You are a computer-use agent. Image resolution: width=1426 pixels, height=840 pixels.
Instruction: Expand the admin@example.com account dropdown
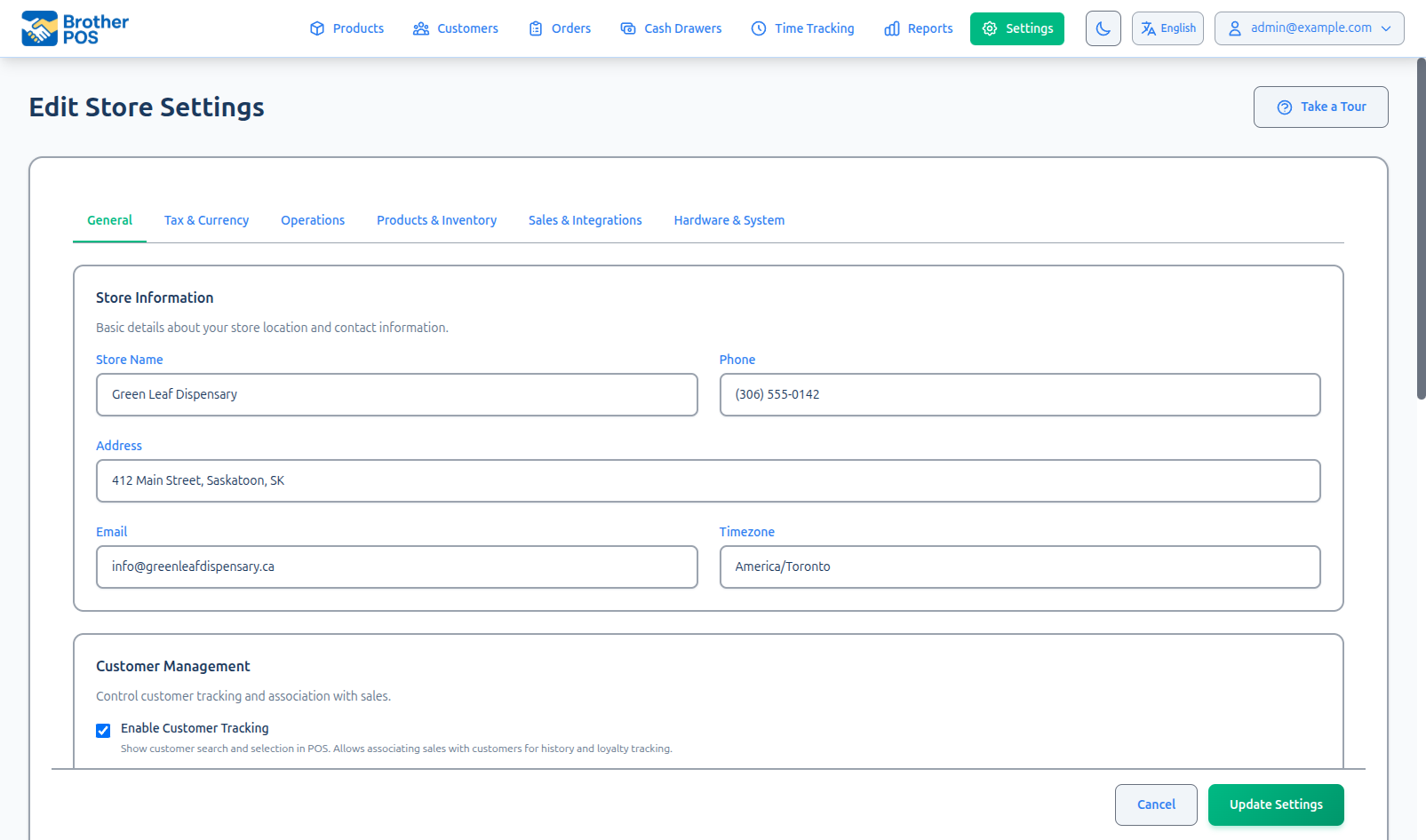pos(1308,28)
